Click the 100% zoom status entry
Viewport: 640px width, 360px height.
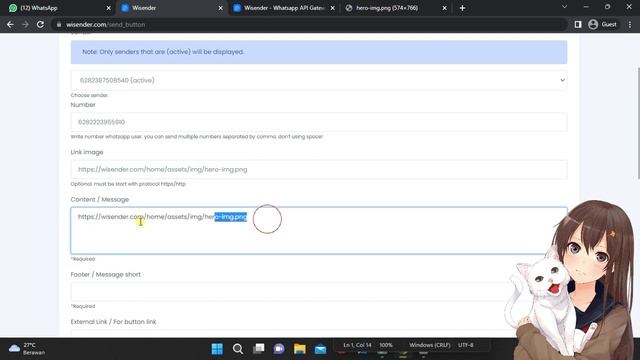[386, 345]
